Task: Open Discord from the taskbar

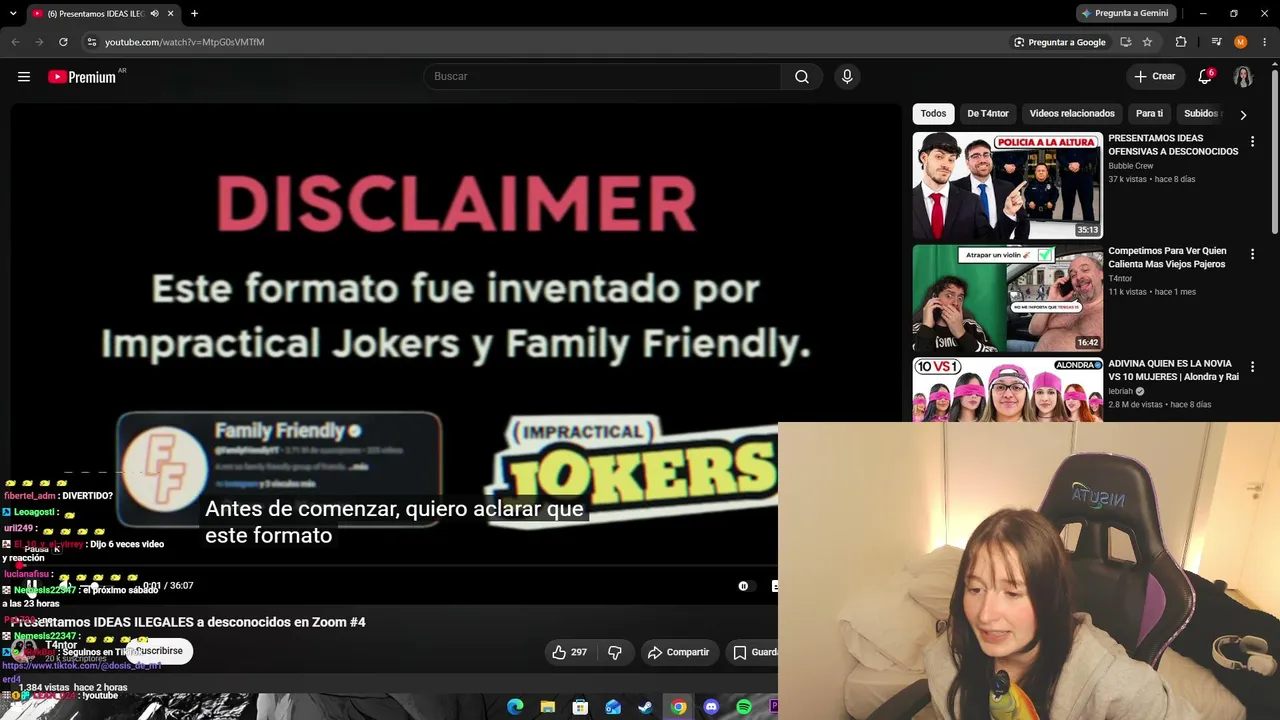Action: (711, 707)
